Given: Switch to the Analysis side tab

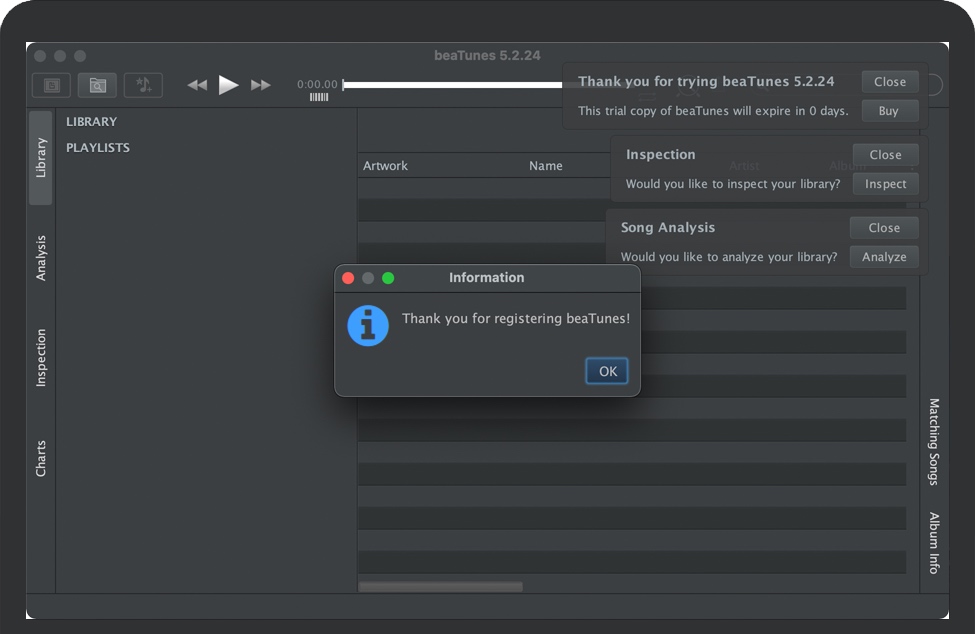Looking at the screenshot, I should [x=41, y=258].
